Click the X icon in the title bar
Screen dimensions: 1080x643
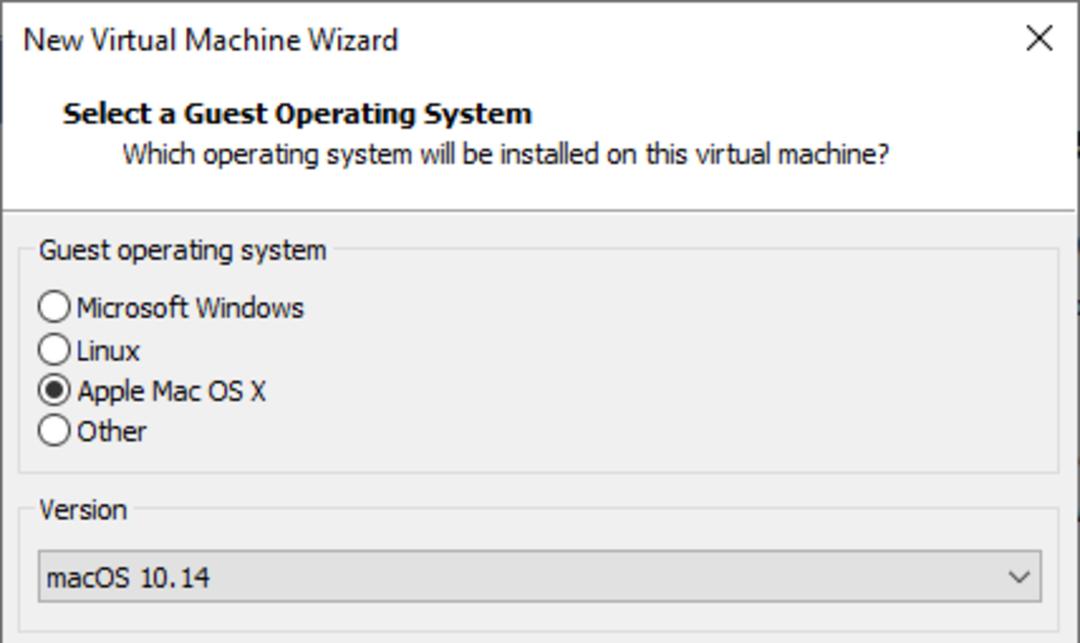click(x=1039, y=38)
